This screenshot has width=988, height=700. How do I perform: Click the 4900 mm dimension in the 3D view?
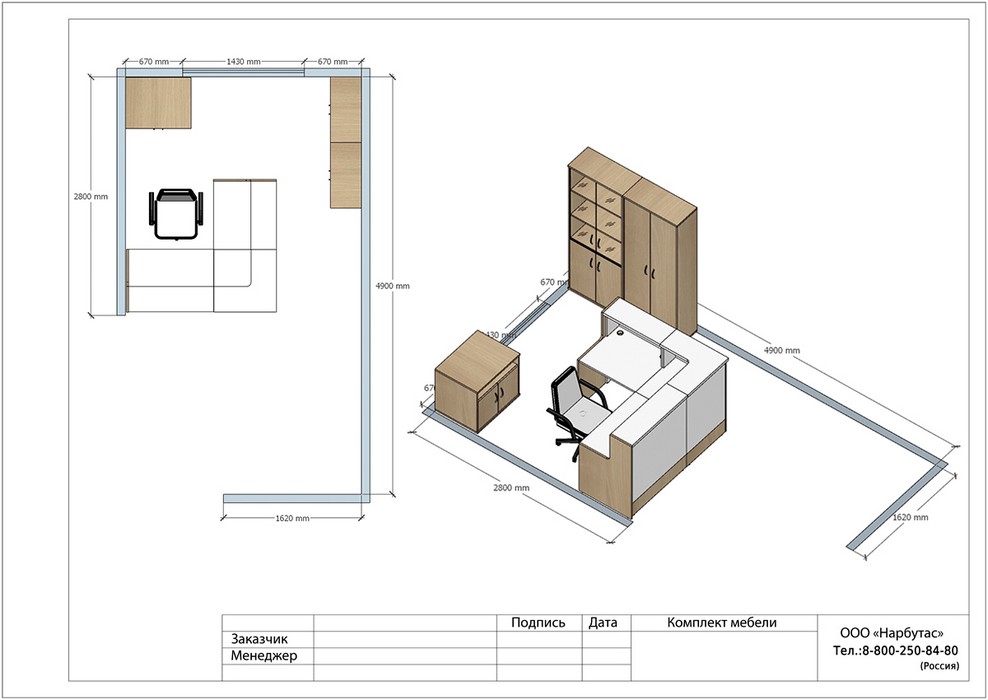click(x=781, y=351)
